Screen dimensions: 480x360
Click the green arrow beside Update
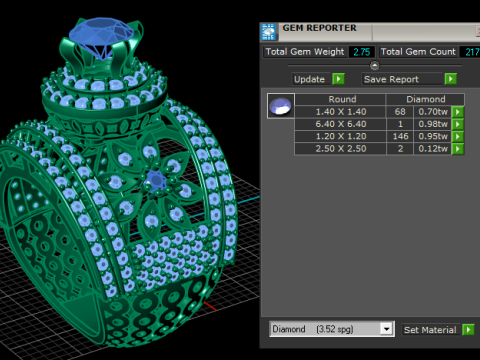pos(338,79)
